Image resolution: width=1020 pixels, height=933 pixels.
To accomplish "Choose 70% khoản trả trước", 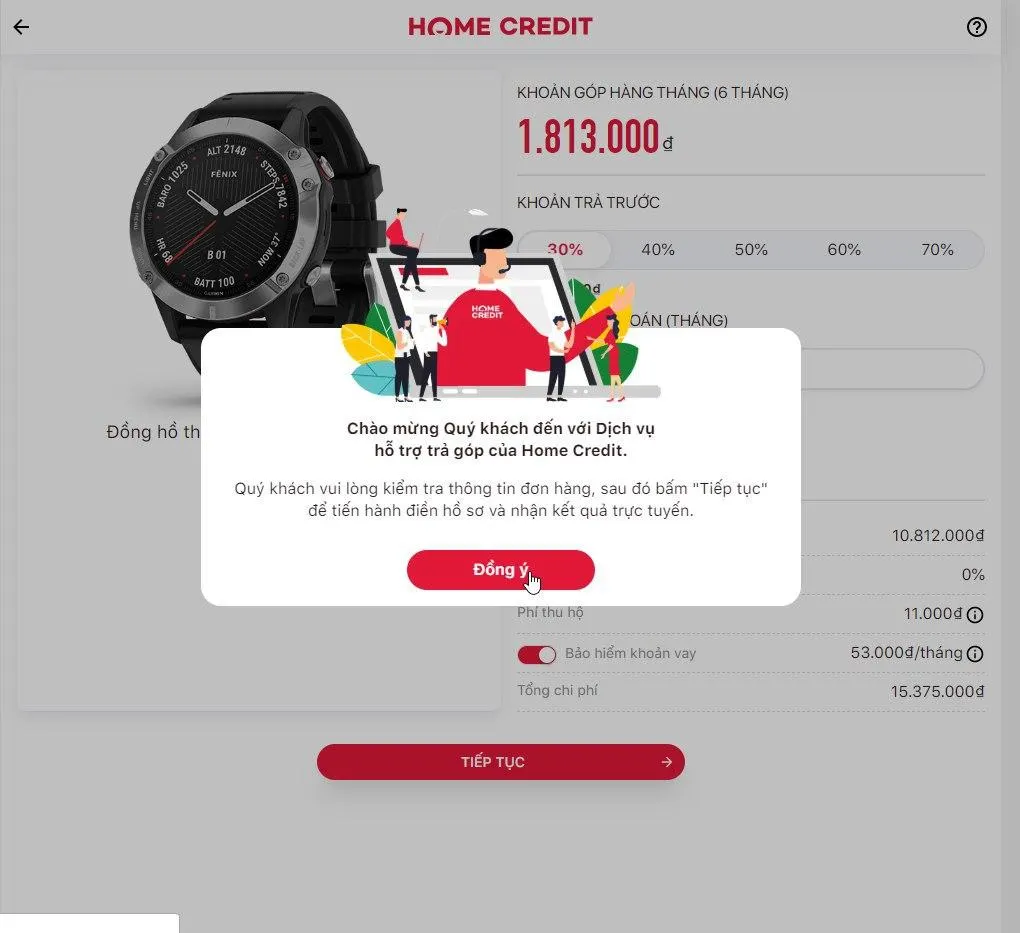I will click(937, 249).
